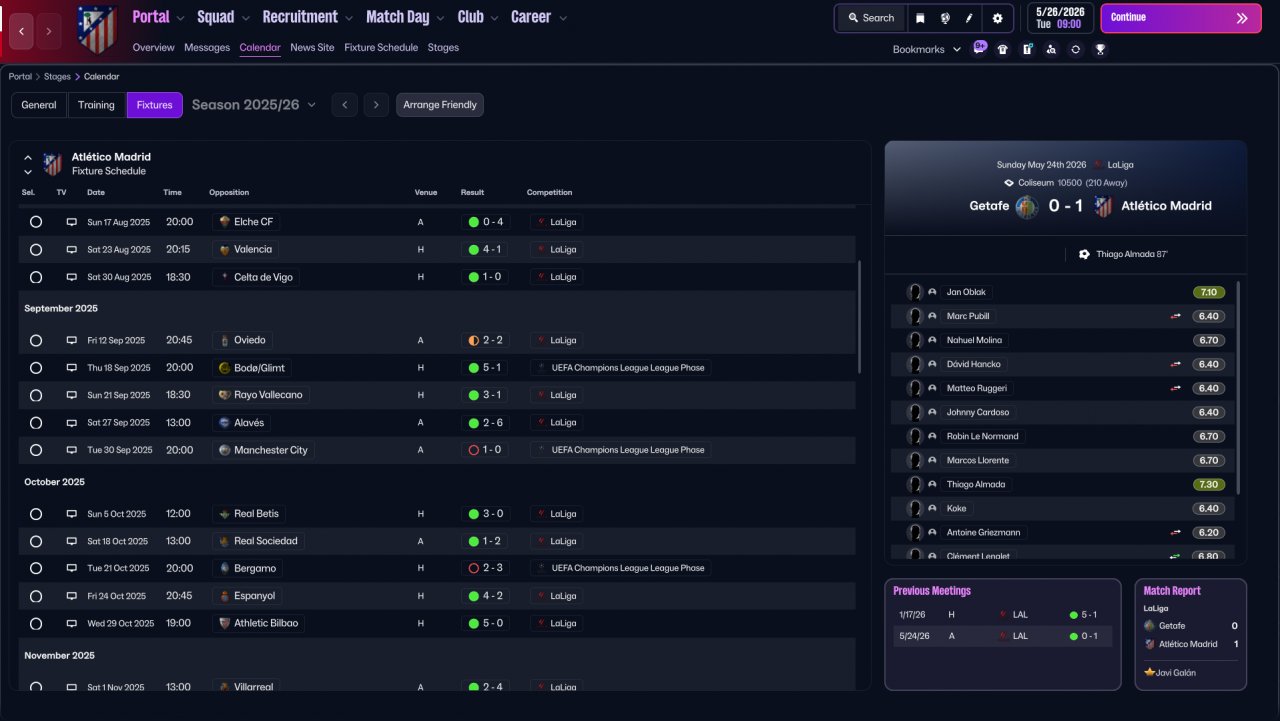Collapse the Atlético Madrid Fixture Schedule panel

point(28,158)
